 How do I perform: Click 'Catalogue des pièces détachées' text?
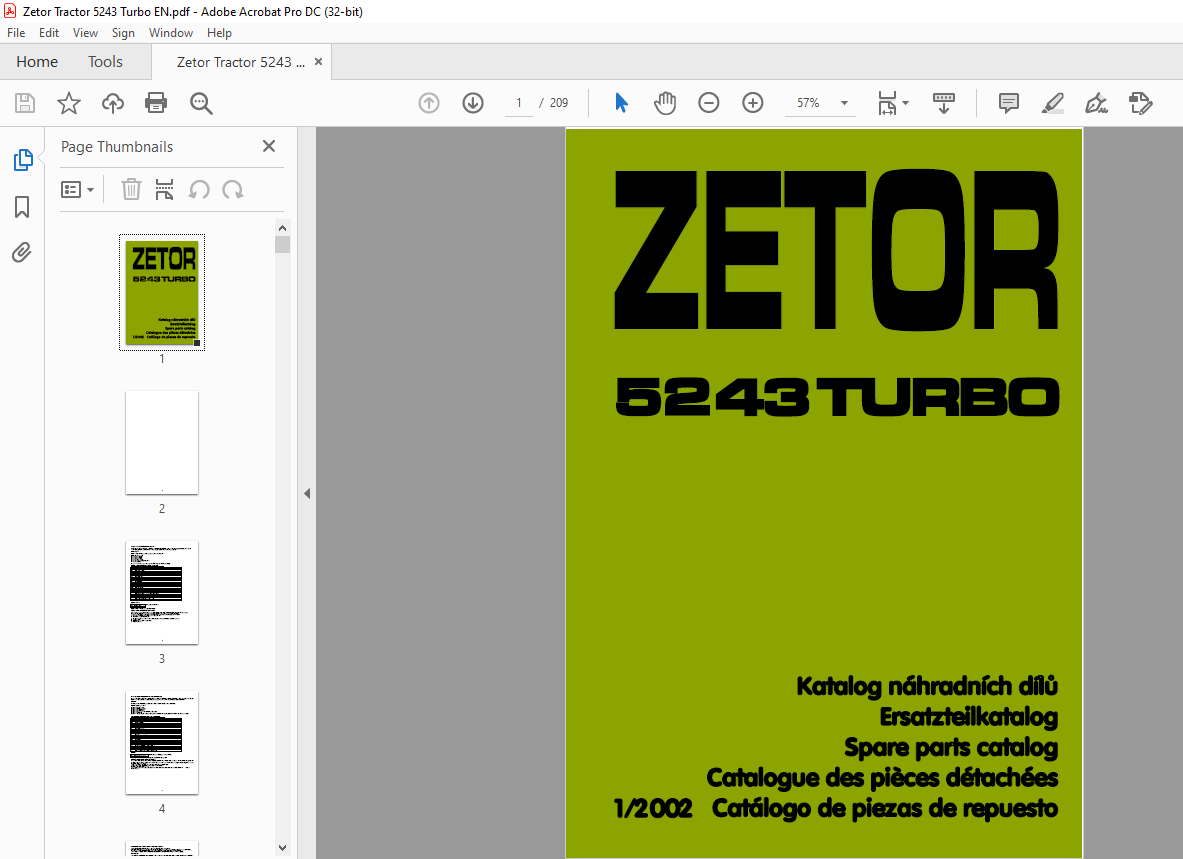(882, 778)
